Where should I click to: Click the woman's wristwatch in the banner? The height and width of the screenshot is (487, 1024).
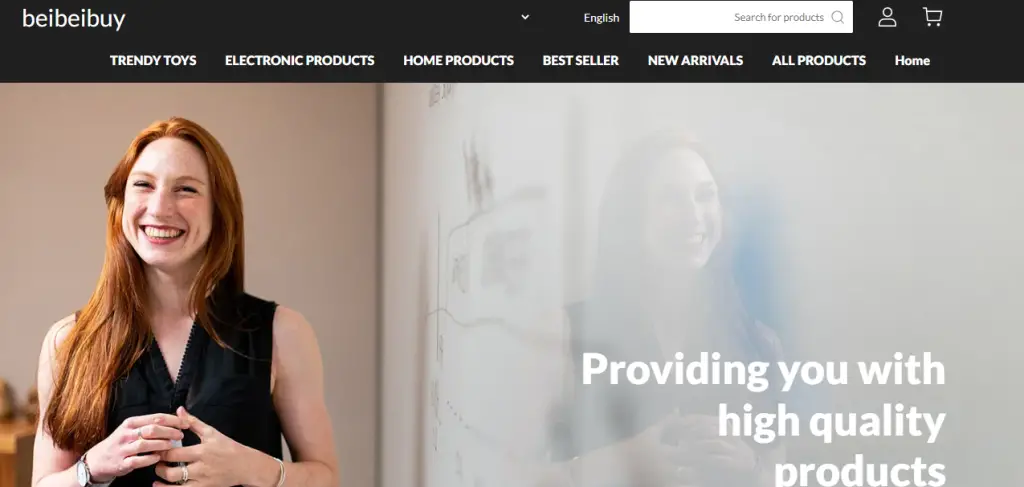(x=86, y=471)
